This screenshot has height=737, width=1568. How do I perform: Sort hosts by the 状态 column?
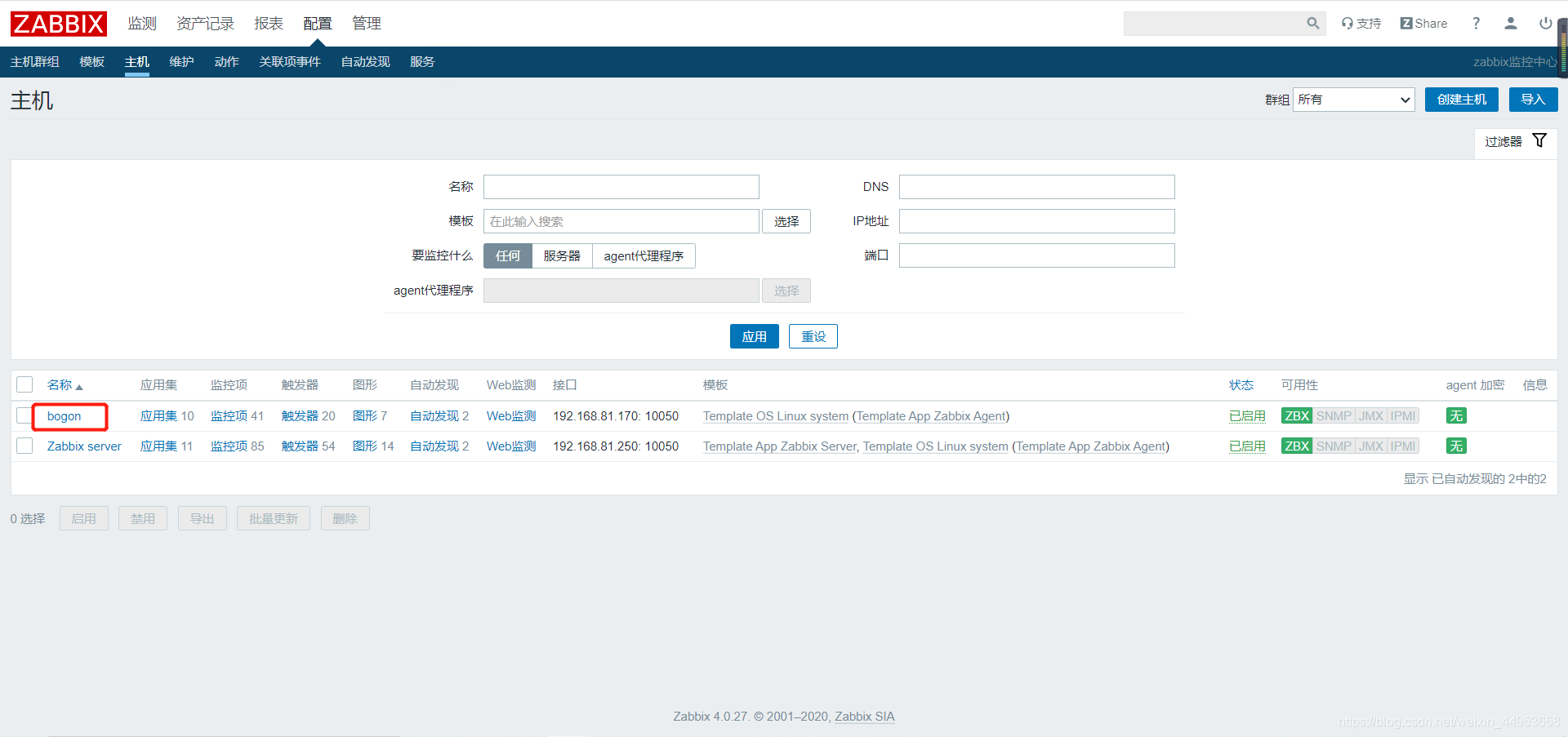click(1241, 385)
